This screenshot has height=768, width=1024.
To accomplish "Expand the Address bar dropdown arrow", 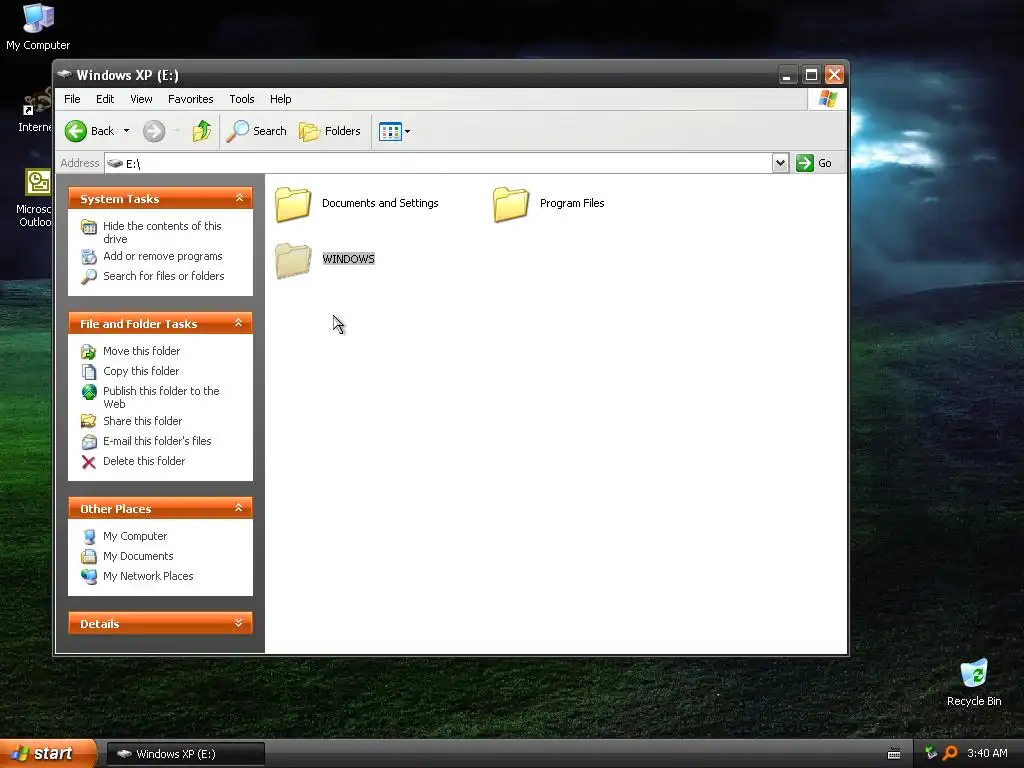I will pos(780,163).
